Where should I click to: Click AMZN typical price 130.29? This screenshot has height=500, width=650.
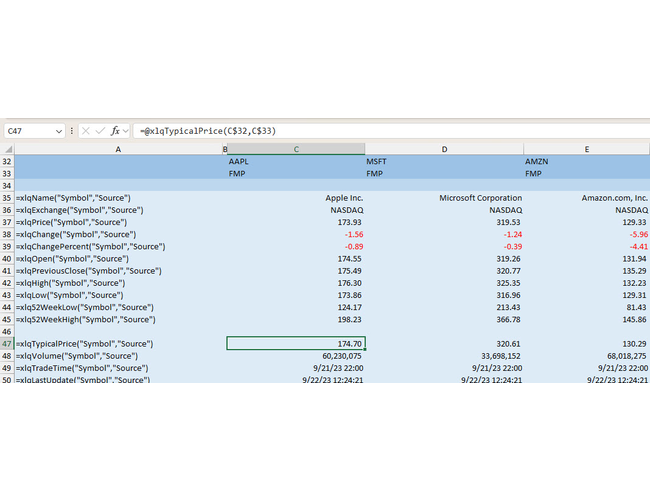tap(587, 344)
